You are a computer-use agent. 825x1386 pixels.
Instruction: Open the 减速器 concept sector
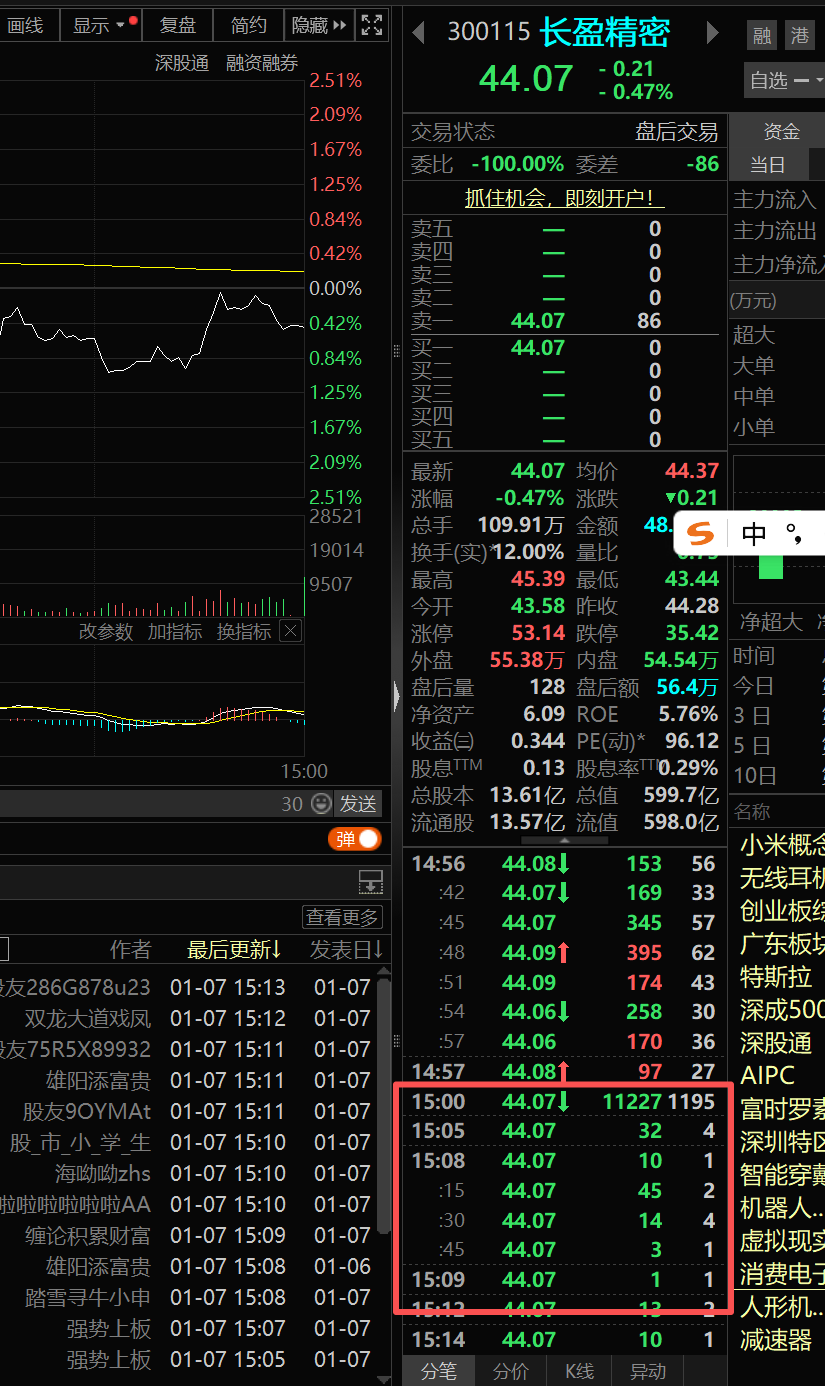click(776, 1339)
